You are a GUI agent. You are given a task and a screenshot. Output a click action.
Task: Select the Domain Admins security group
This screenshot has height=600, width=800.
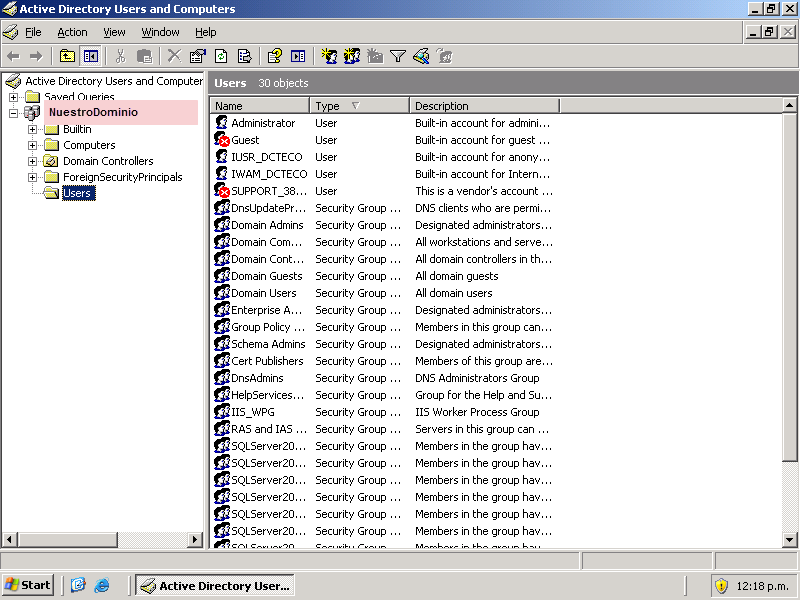click(267, 225)
